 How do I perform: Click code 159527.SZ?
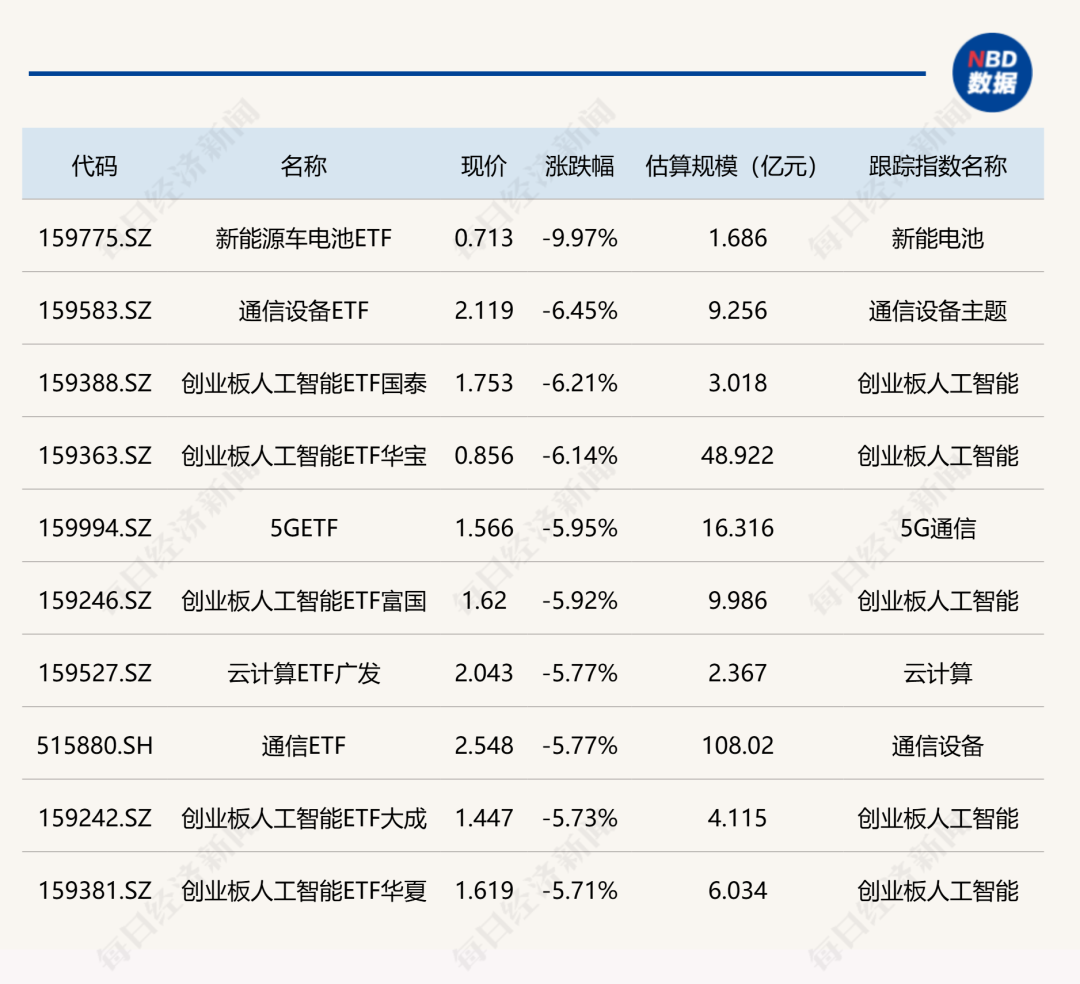[x=94, y=673]
